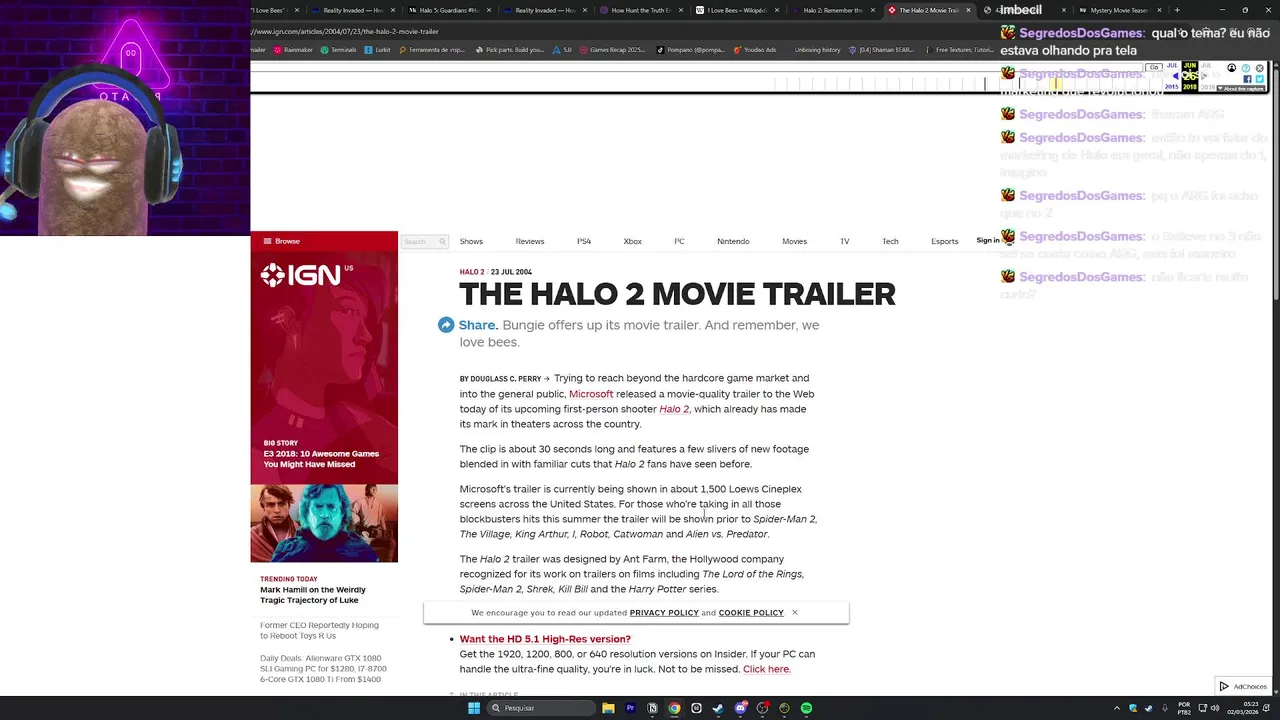Open Mark Hamill Weirdly Tragic Trajectory link

(x=313, y=595)
